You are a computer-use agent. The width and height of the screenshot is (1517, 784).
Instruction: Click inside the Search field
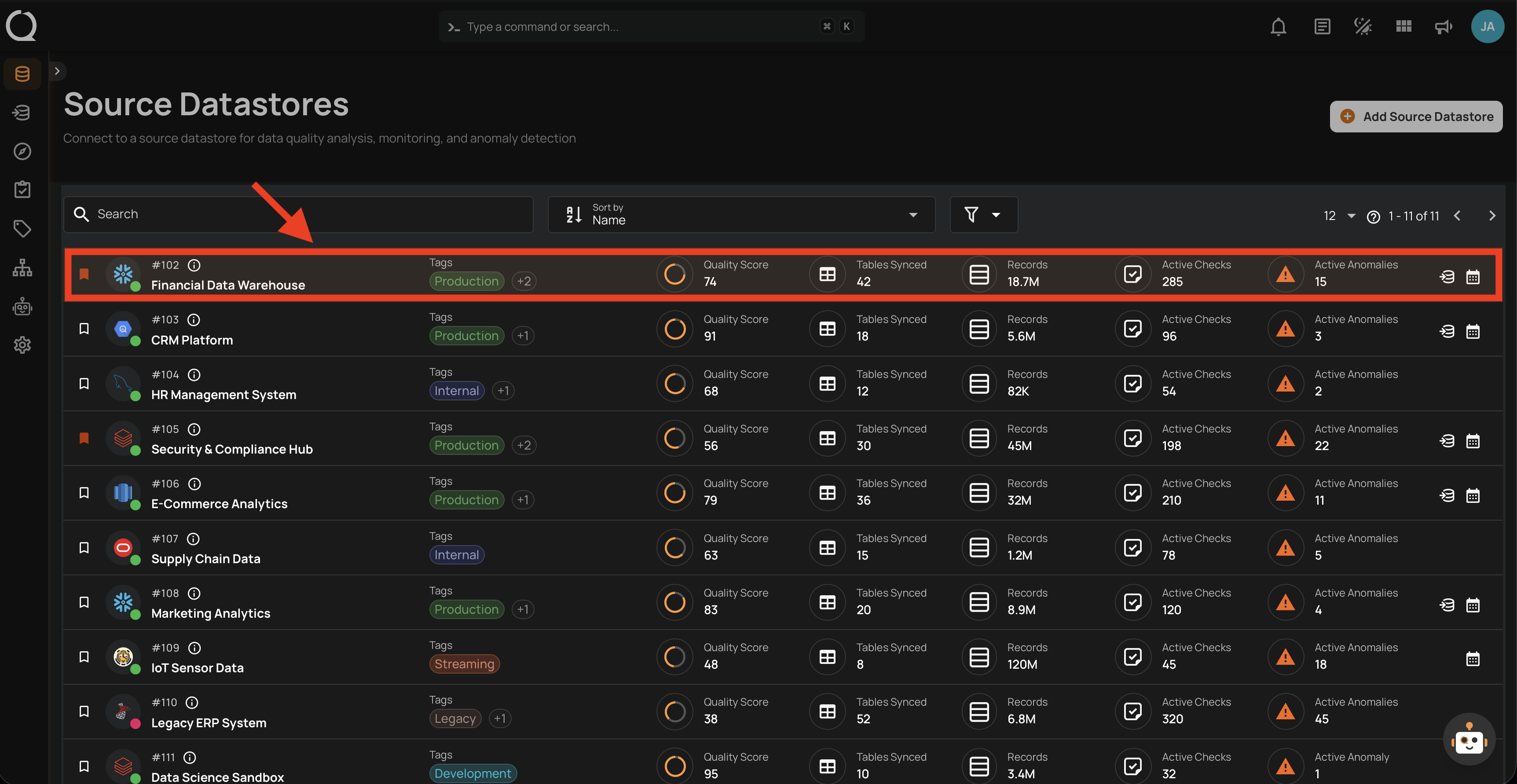point(235,214)
